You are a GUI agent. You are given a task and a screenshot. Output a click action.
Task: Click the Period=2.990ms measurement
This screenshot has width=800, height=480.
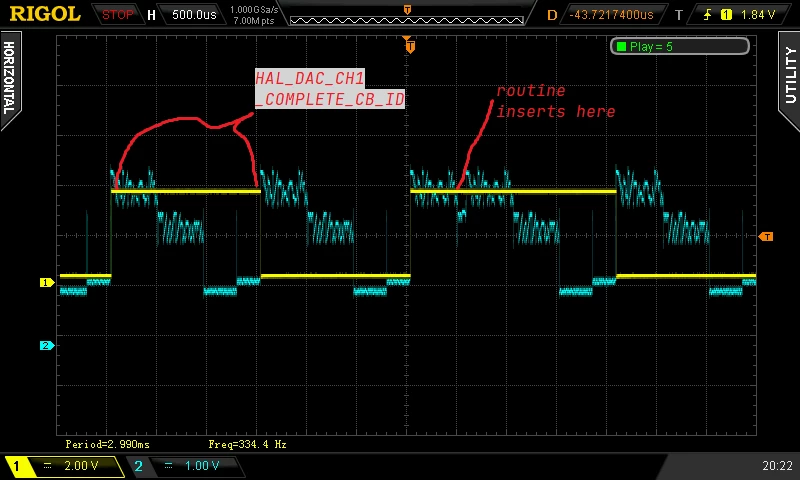108,444
